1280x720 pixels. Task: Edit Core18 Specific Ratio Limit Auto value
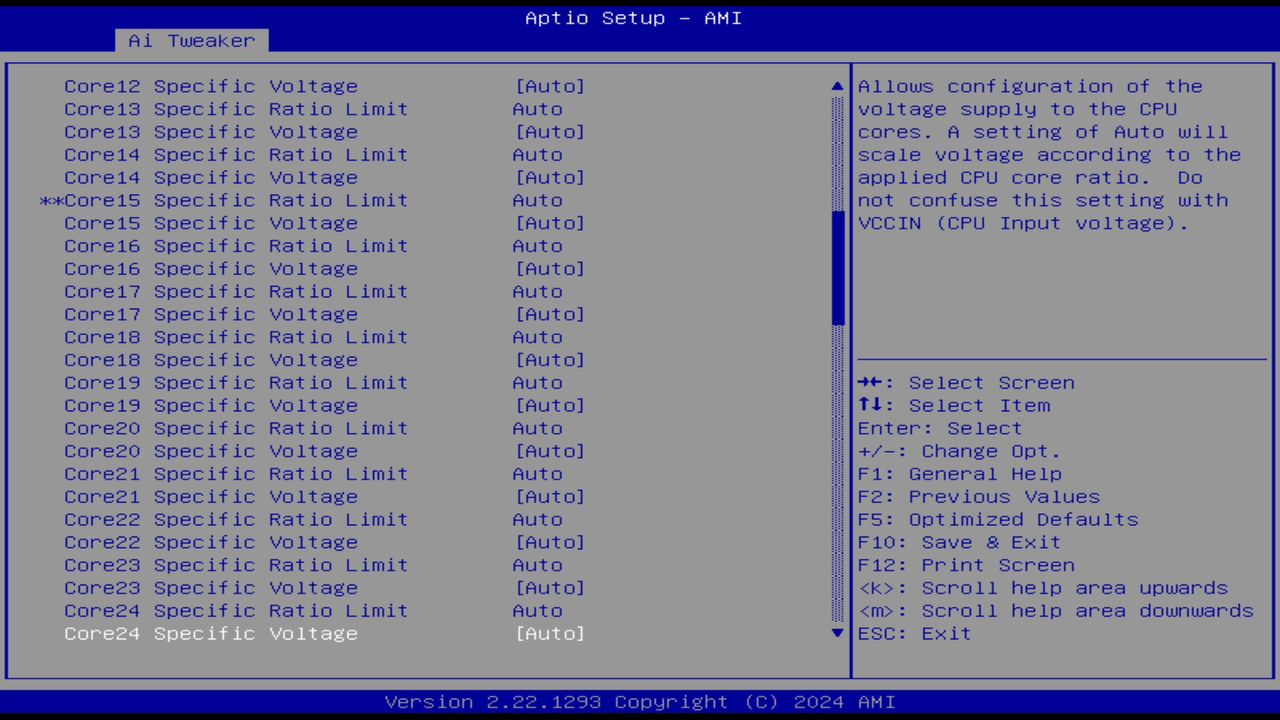[x=538, y=338]
